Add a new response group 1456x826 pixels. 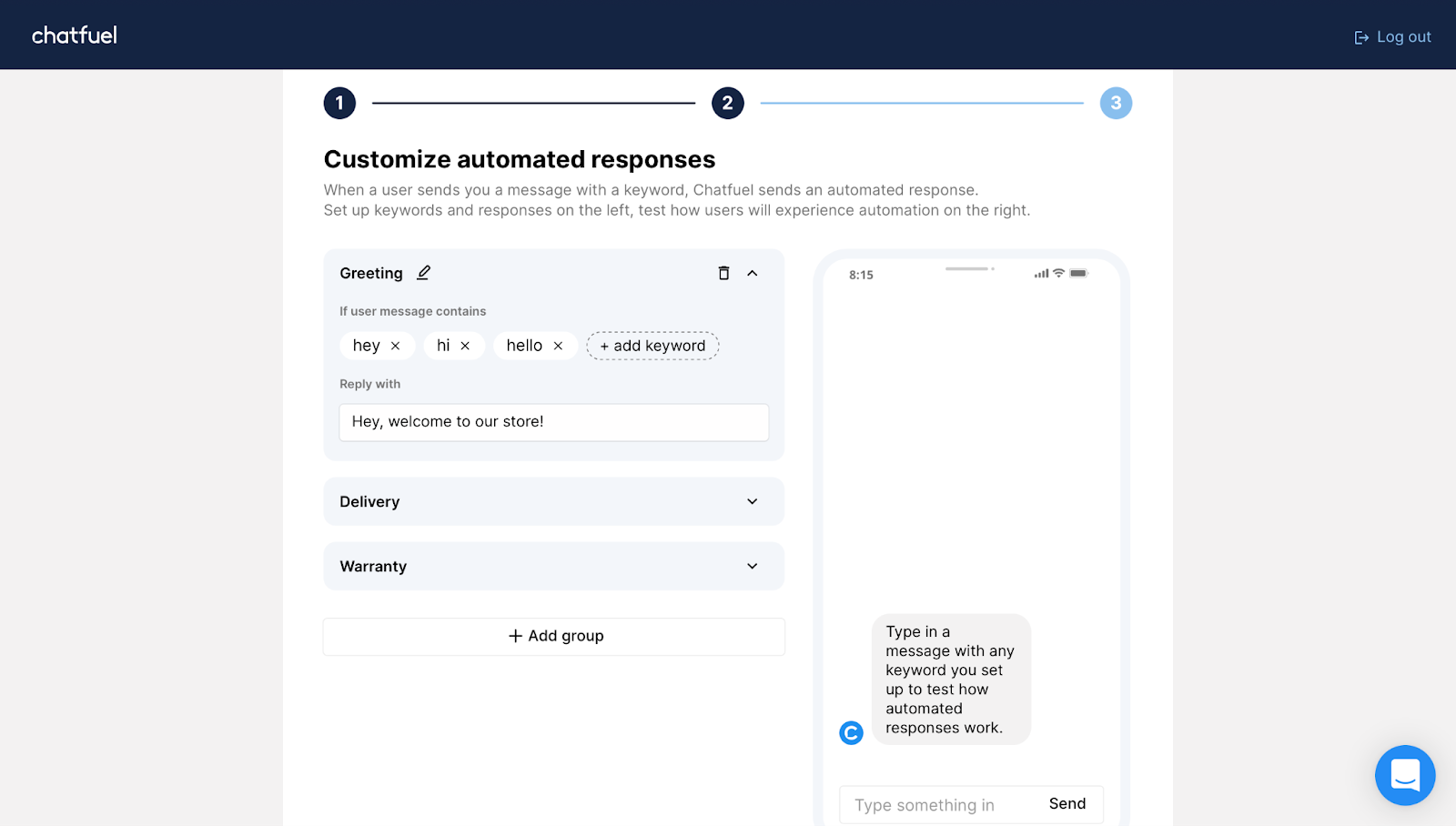554,636
